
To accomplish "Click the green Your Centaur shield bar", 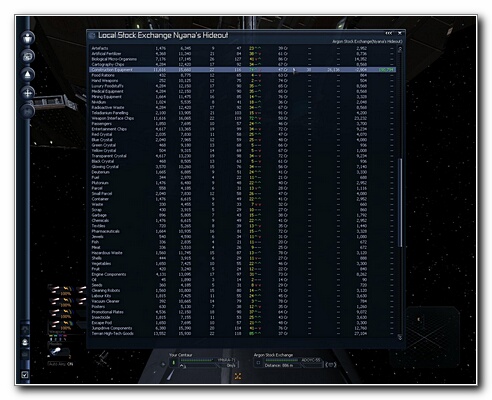I will click(196, 360).
